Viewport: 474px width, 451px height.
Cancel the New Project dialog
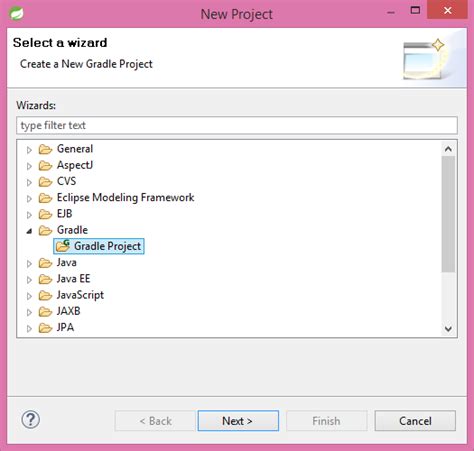coord(415,421)
